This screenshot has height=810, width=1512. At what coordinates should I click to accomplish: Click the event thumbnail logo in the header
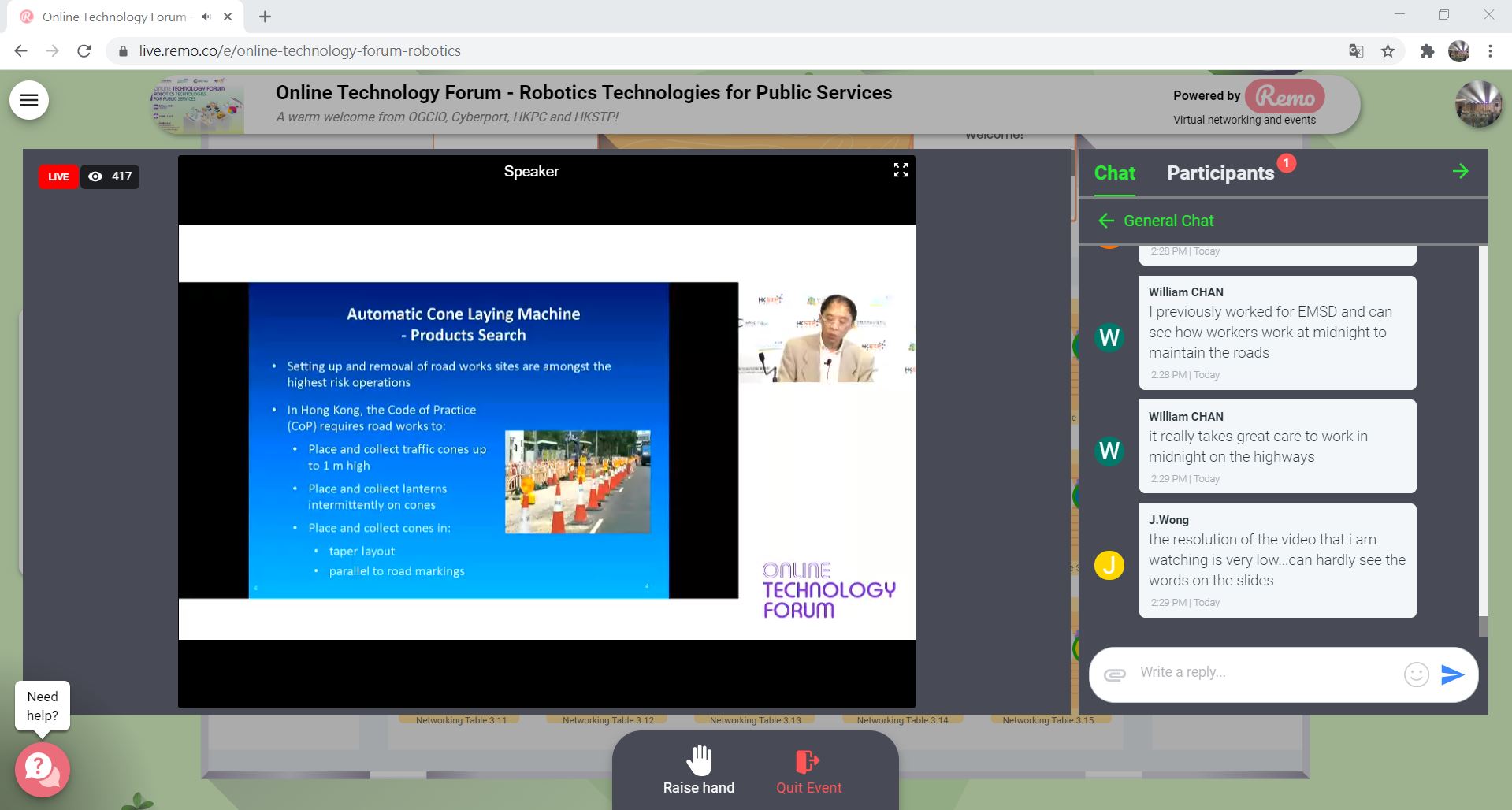click(x=197, y=104)
